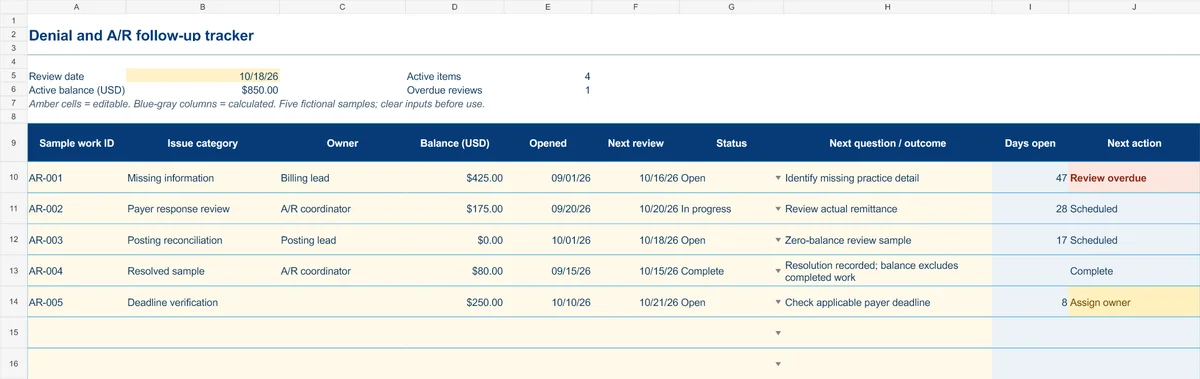Select the AR-003 cell
This screenshot has width=1200, height=379.
tap(77, 240)
